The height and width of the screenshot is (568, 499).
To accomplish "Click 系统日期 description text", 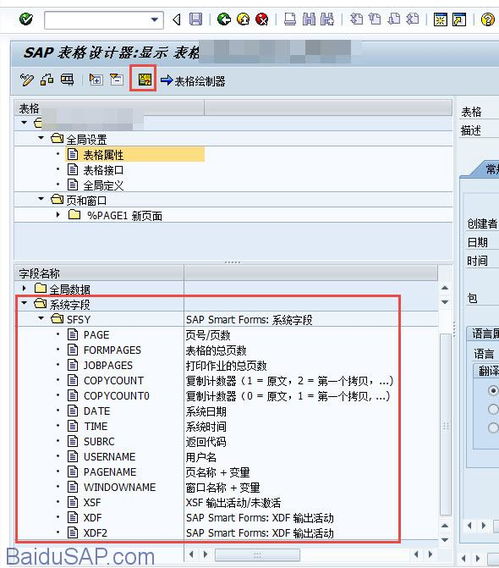I will pos(206,411).
